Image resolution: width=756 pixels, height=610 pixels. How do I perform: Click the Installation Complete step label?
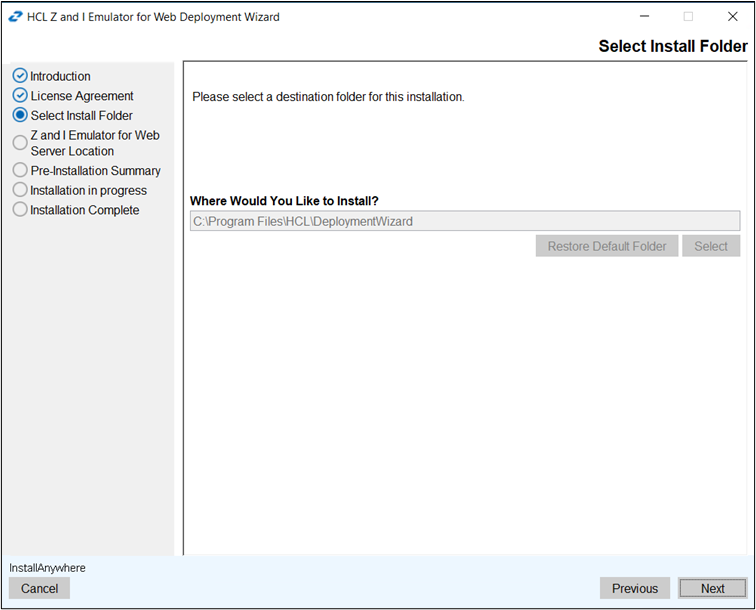[85, 210]
